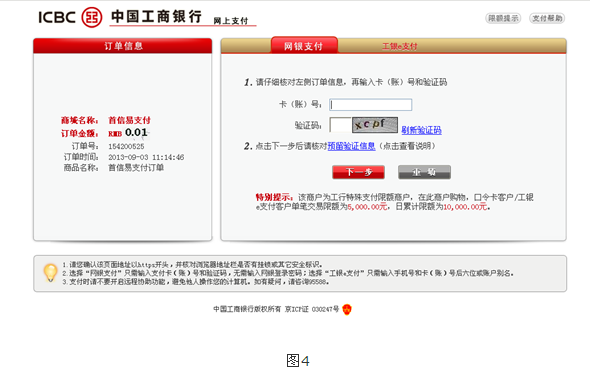The image size is (590, 372).
Task: Click the red 下一步 button
Action: click(x=358, y=172)
